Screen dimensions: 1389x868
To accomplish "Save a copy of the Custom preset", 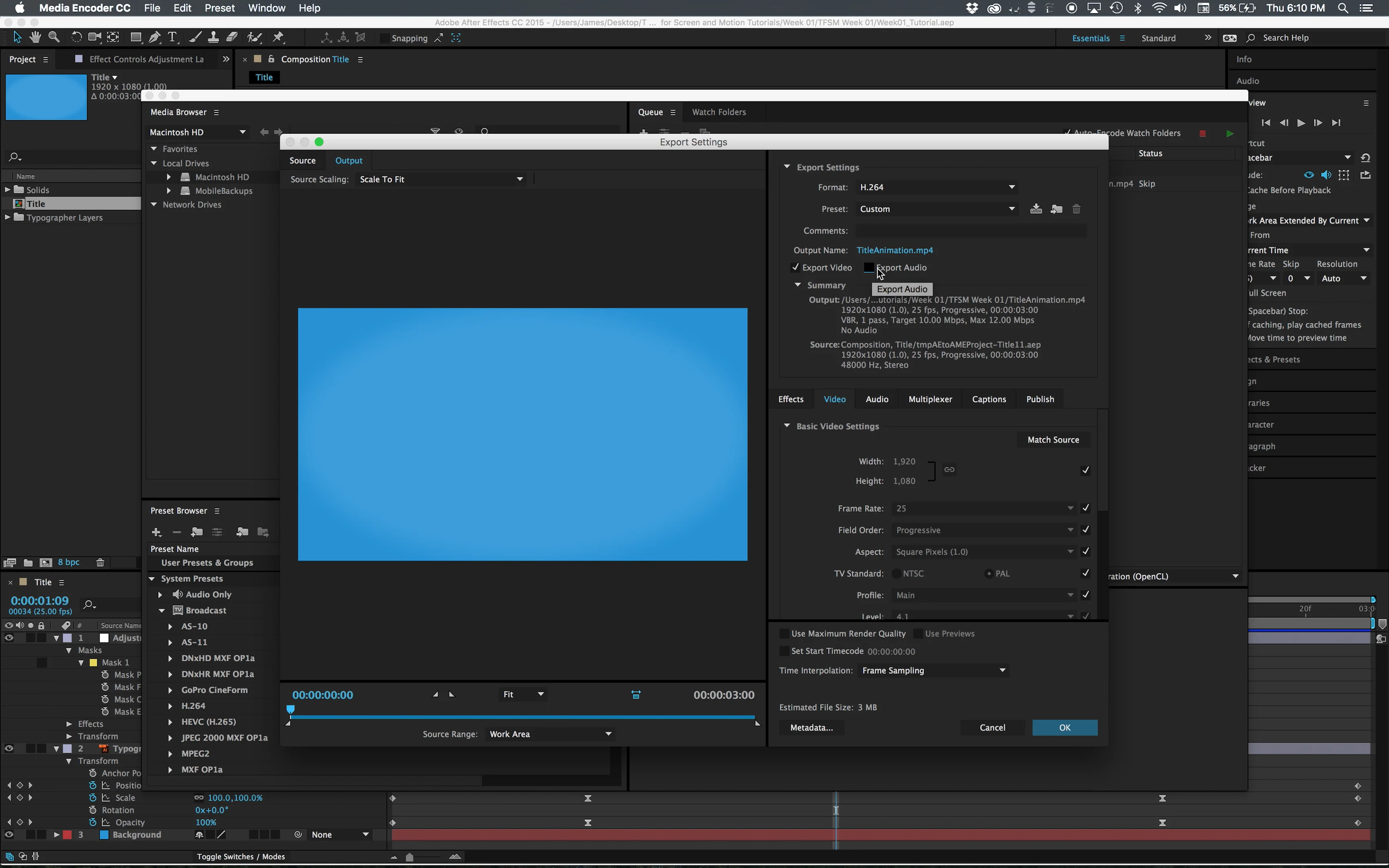I will coord(1036,209).
